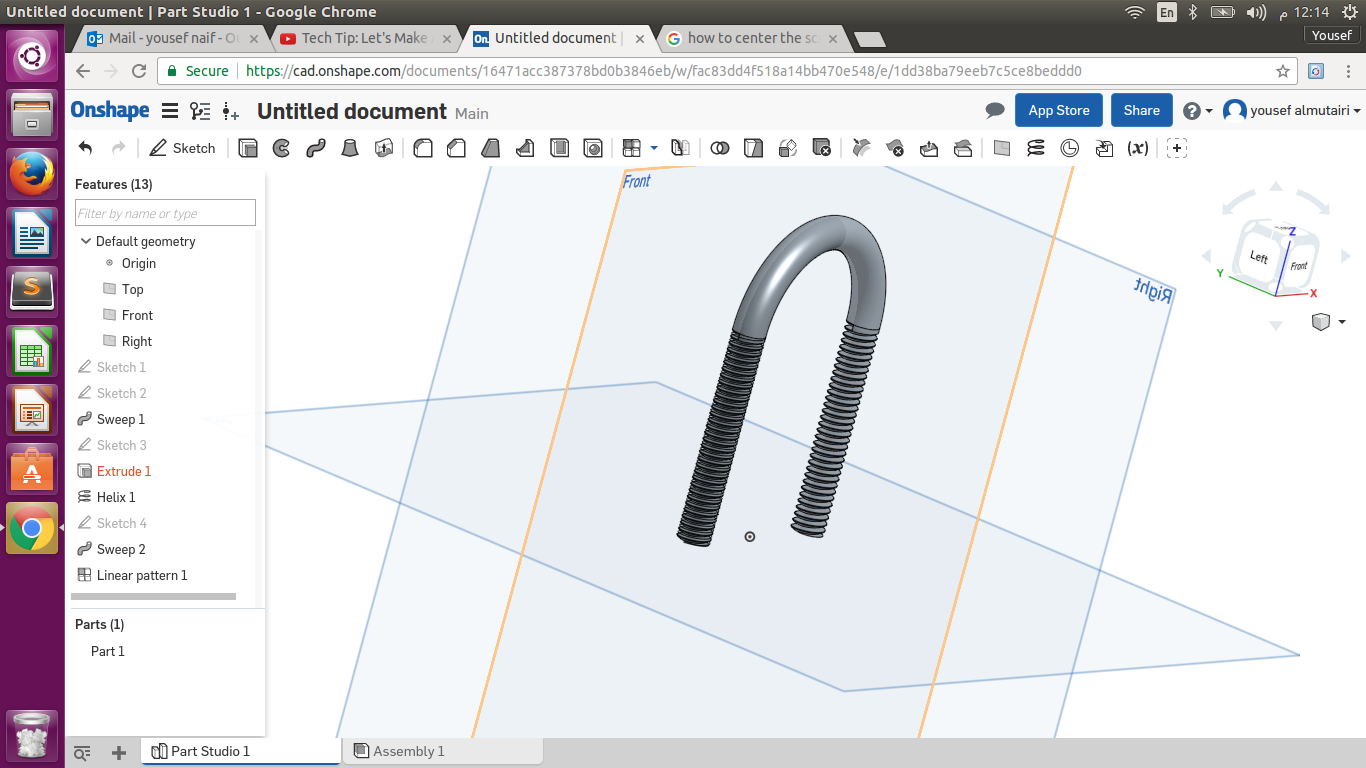Select the Rib tool
Screen dimensions: 1366x768
525,148
